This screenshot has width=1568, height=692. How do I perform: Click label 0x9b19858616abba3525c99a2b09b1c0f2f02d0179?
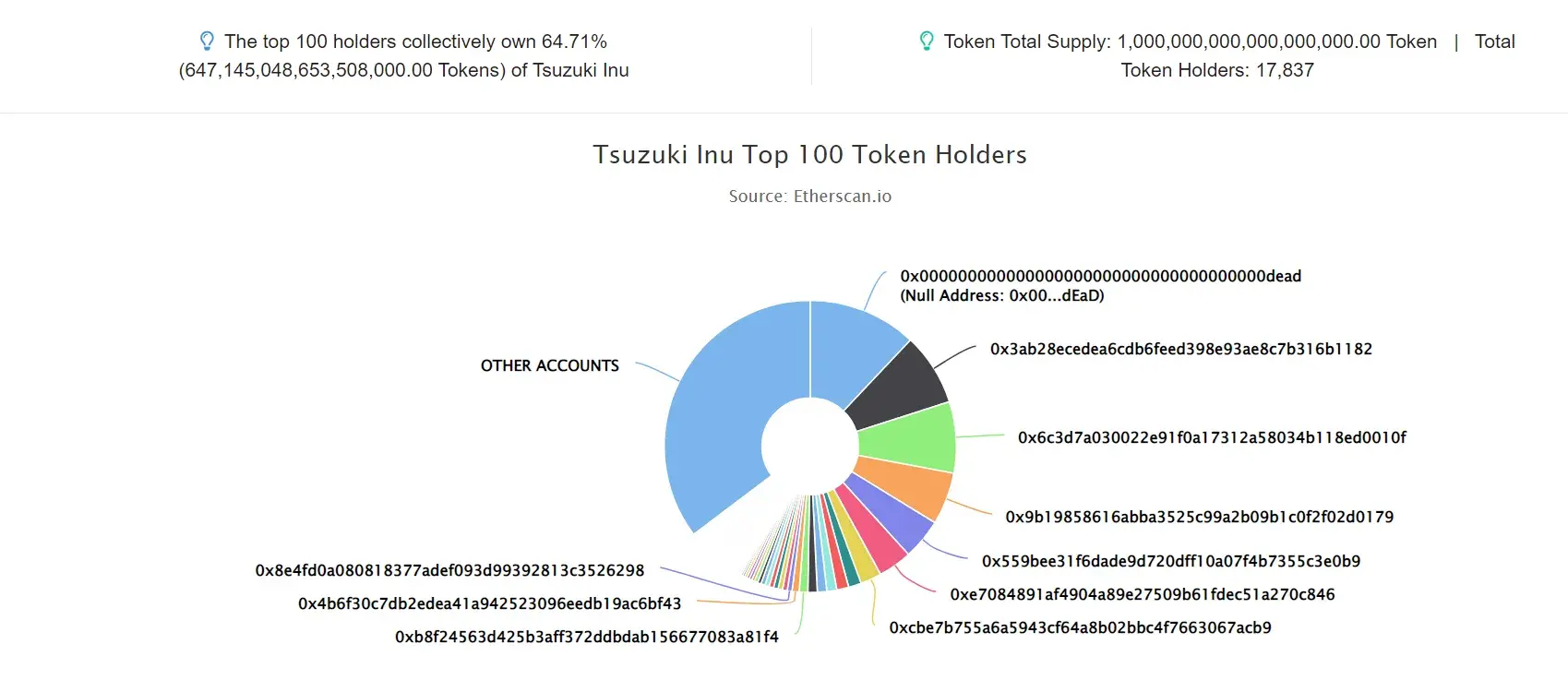[1200, 517]
